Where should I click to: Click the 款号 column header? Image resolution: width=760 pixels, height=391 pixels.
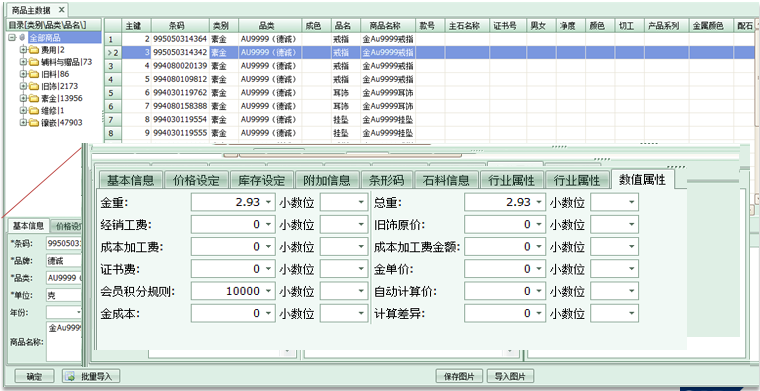click(430, 26)
